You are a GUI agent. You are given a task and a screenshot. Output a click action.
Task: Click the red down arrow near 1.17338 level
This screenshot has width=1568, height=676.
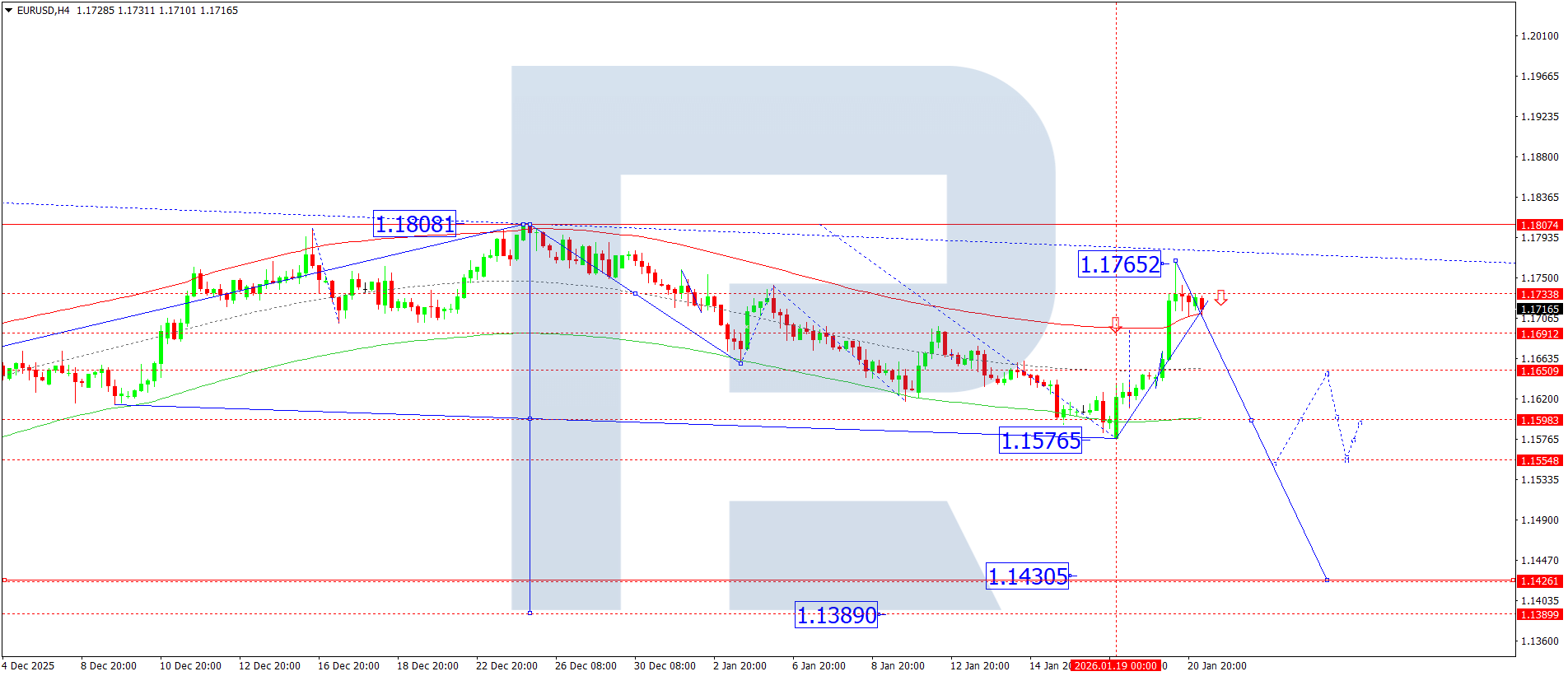[1220, 297]
